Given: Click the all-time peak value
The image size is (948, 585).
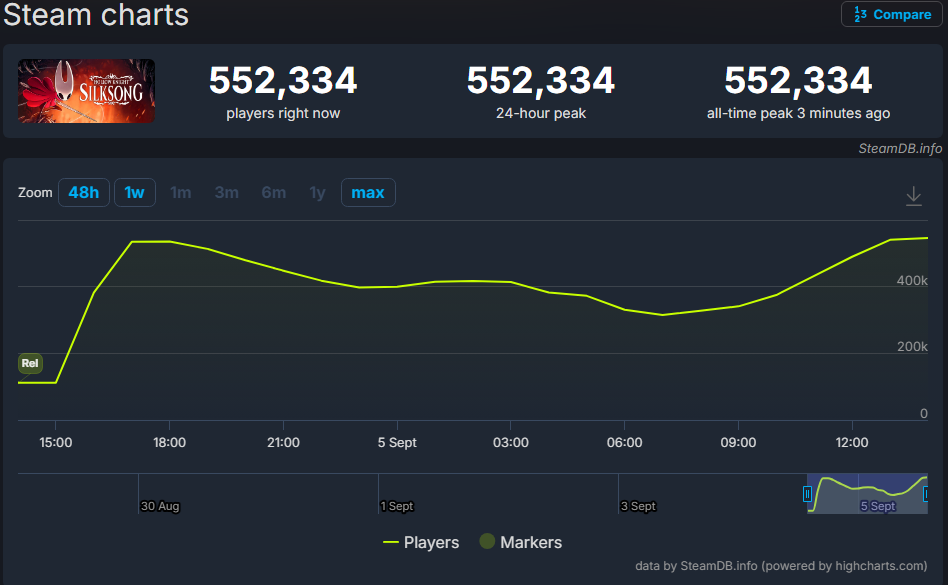Looking at the screenshot, I should click(x=798, y=80).
